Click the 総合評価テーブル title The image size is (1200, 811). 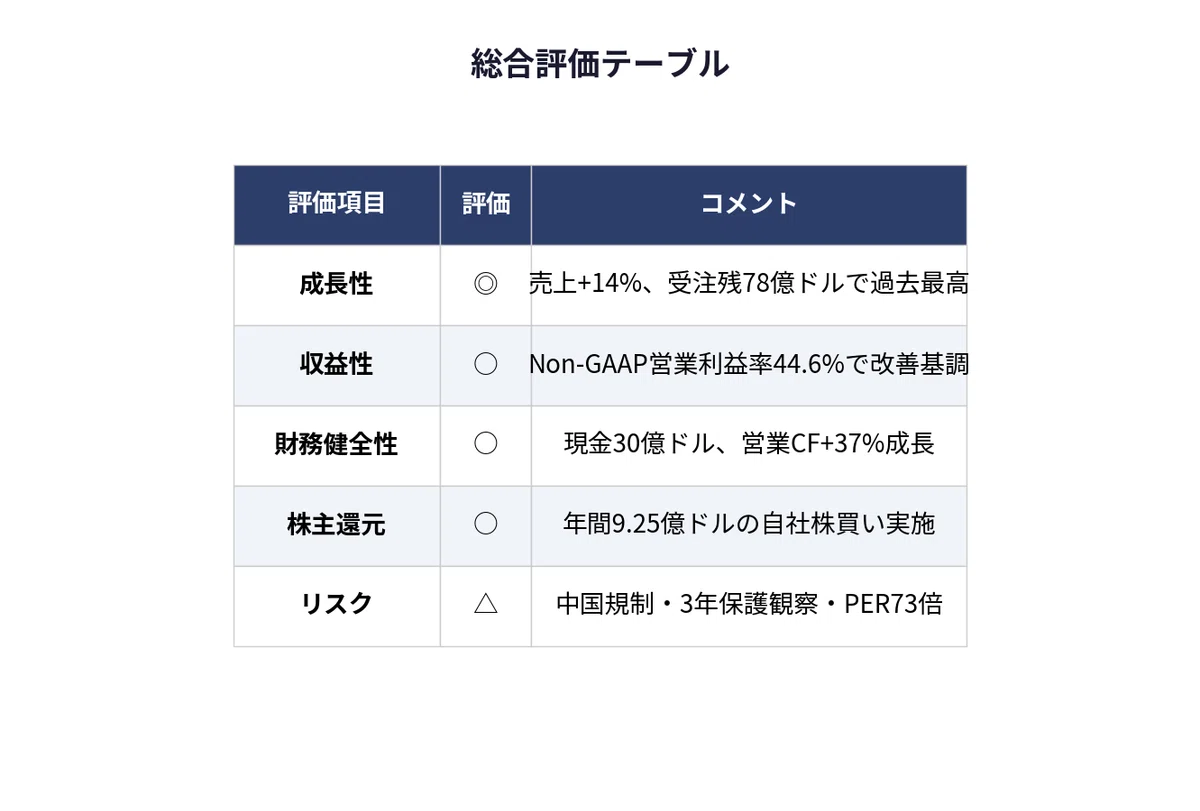(x=600, y=64)
